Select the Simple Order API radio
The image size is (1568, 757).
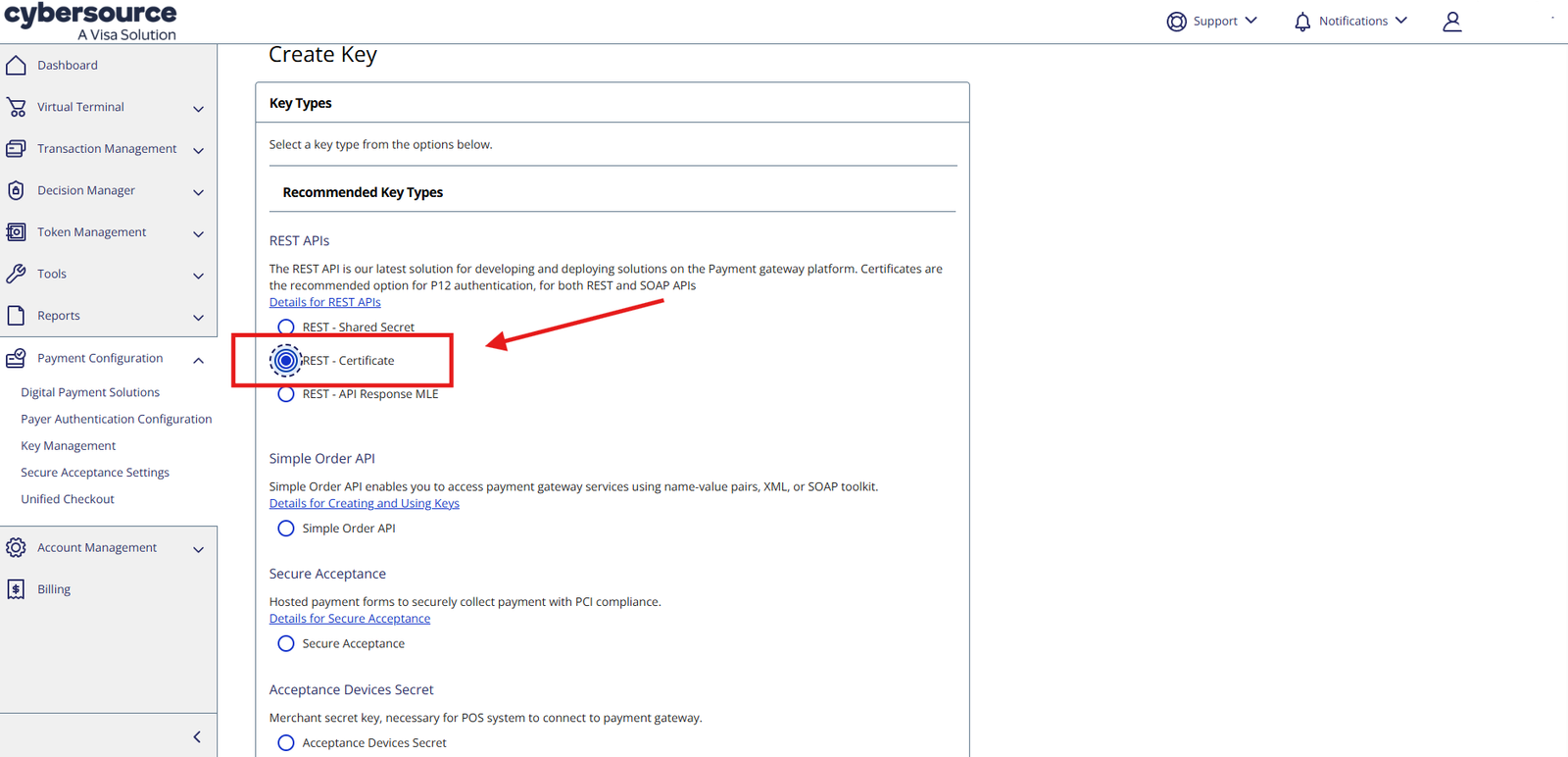tap(286, 529)
